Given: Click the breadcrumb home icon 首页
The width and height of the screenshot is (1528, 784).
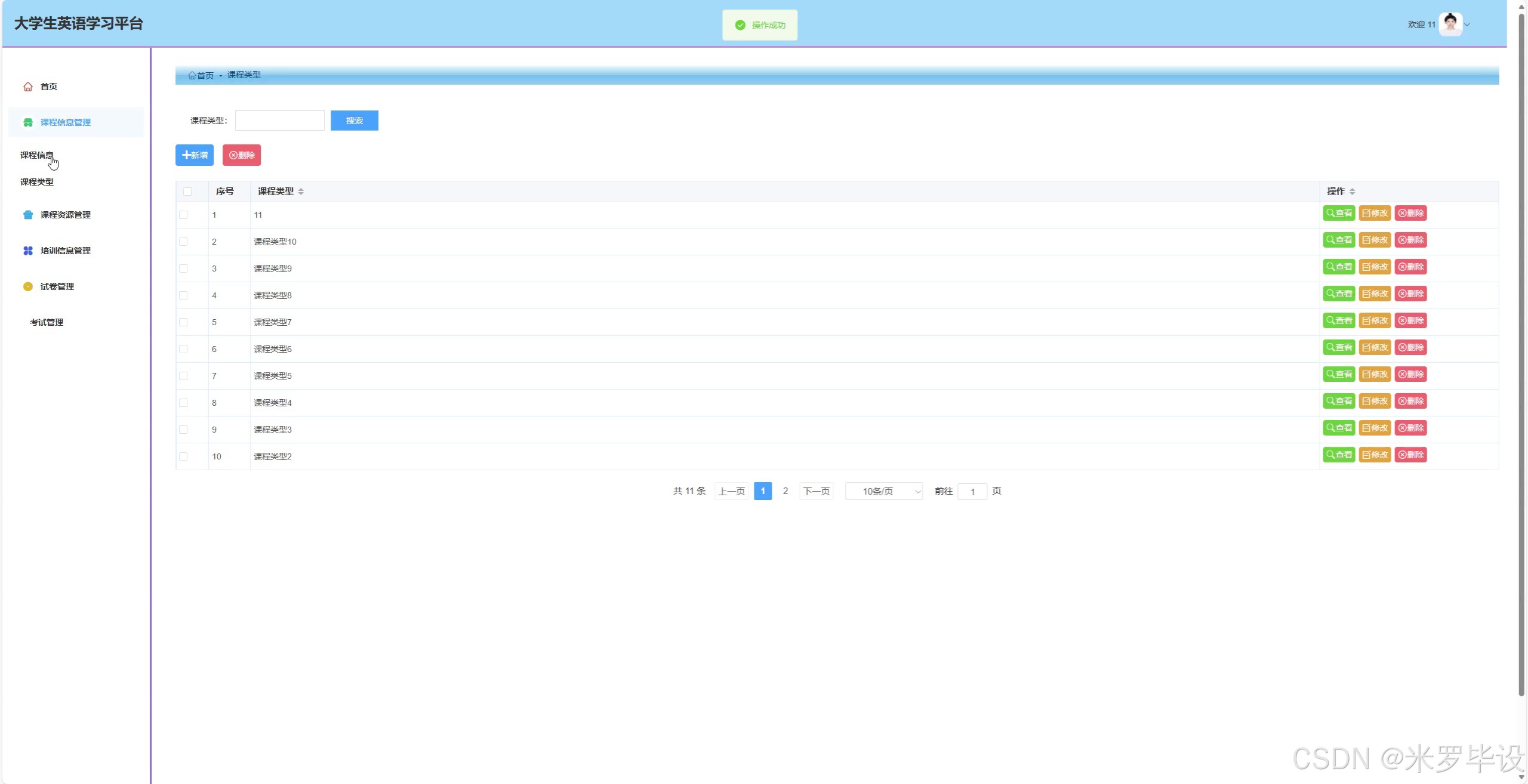Looking at the screenshot, I should (192, 75).
